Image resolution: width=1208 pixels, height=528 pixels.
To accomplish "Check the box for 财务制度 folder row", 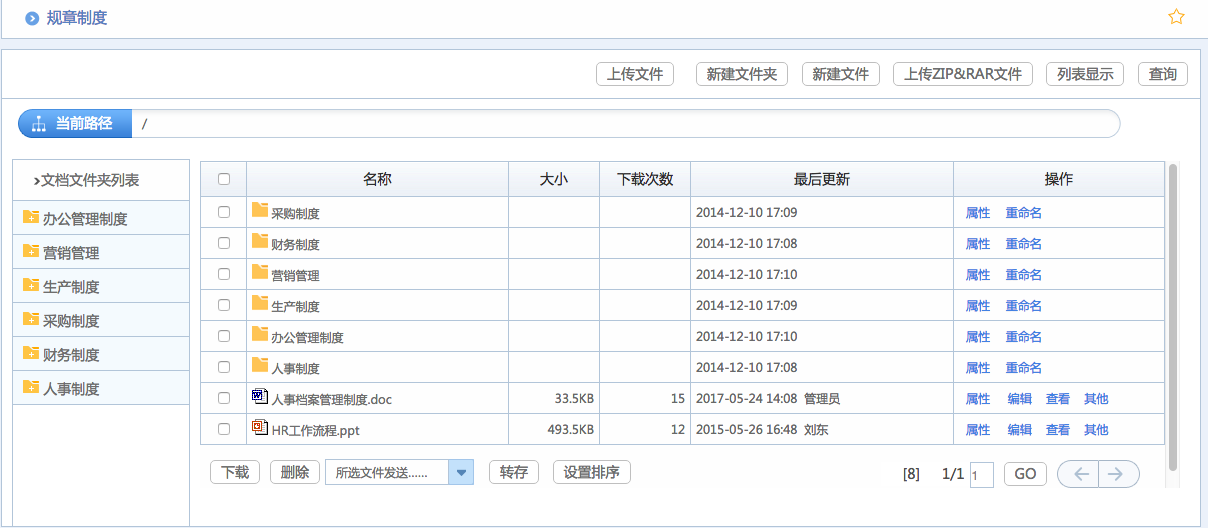I will pyautogui.click(x=224, y=243).
